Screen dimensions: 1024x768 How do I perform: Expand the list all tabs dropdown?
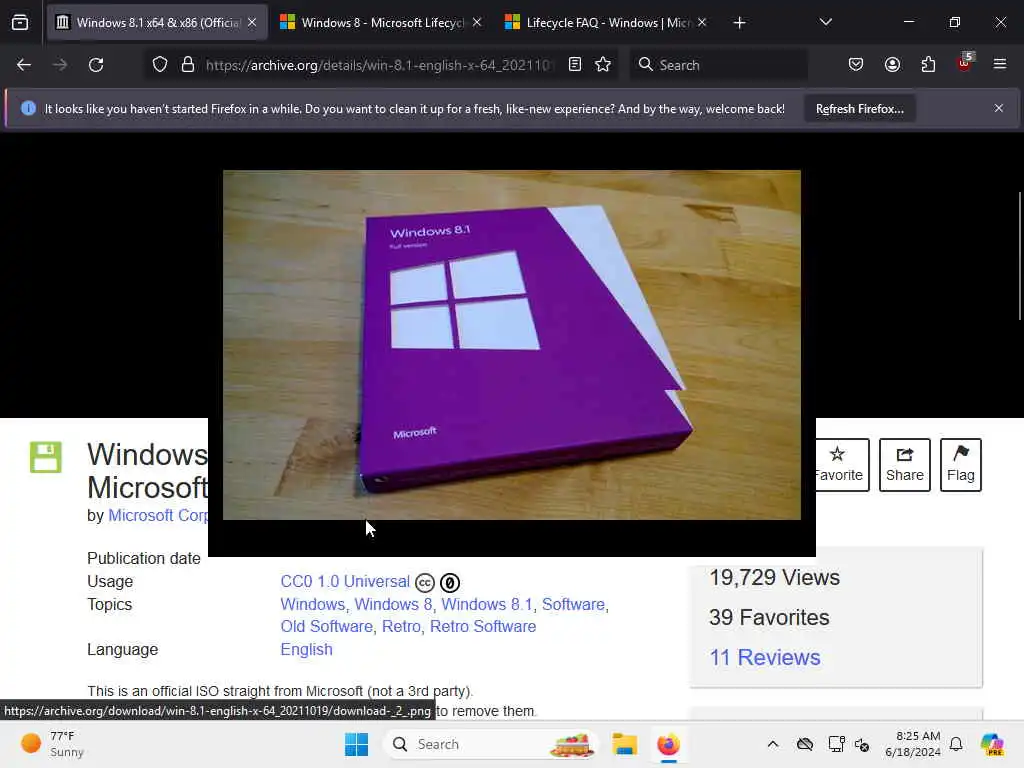[825, 22]
